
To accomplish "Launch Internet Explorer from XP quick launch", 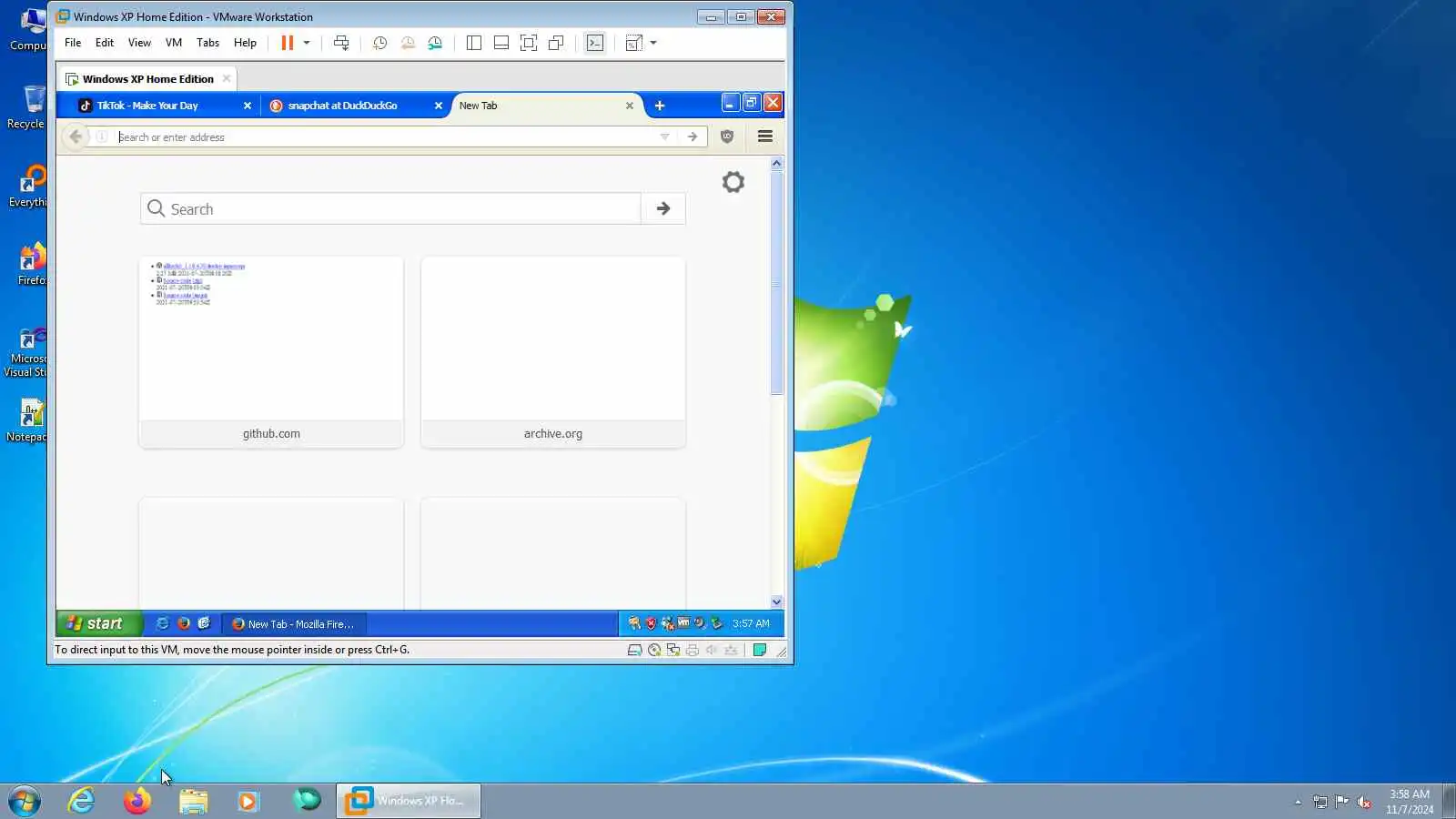I will click(163, 623).
